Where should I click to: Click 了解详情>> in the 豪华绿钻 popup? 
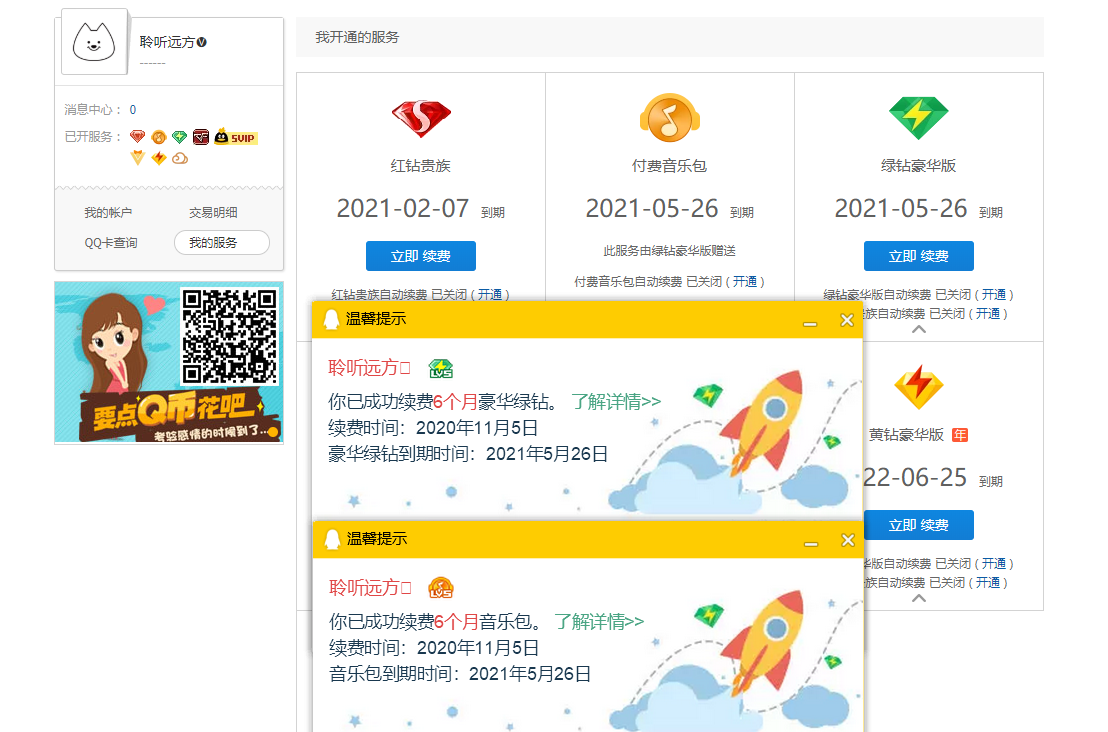616,402
